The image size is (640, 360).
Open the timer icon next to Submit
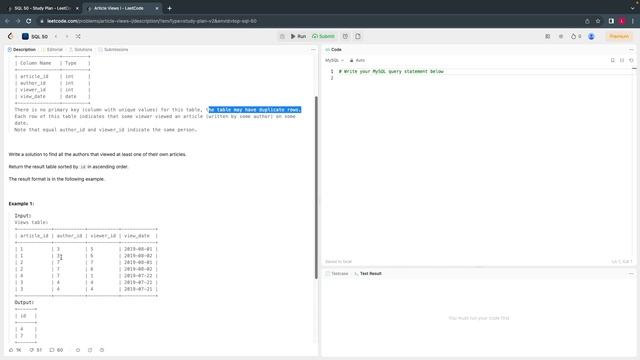(x=345, y=36)
